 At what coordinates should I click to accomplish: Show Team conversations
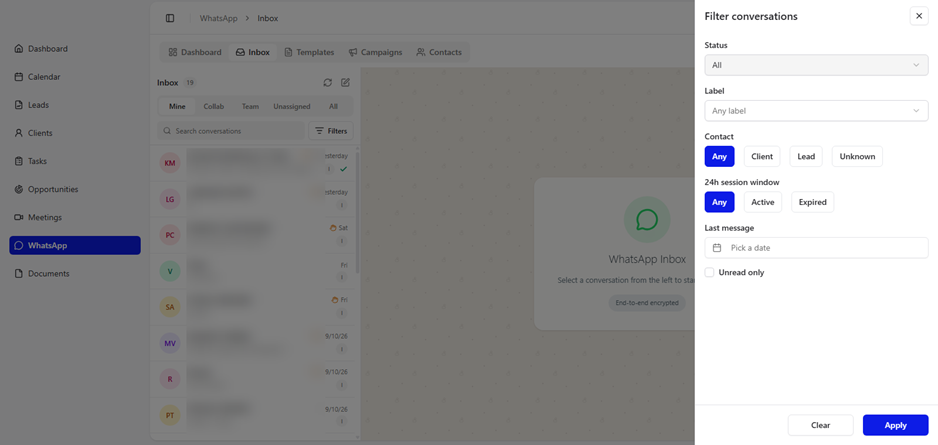pos(250,106)
